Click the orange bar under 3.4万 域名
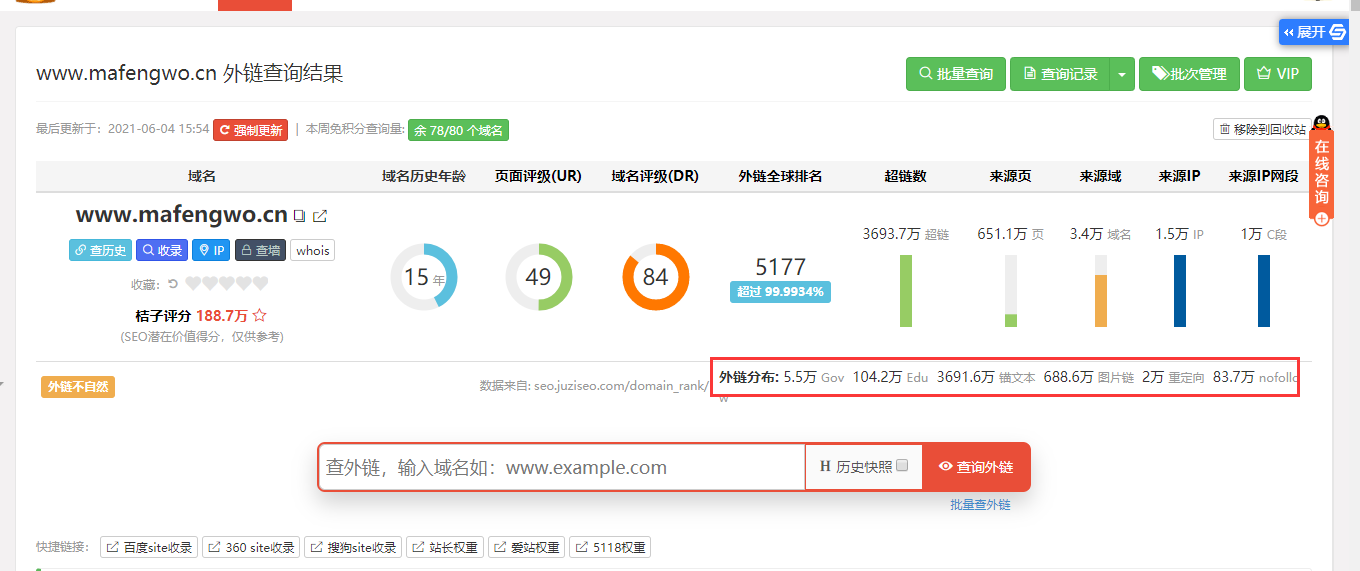This screenshot has width=1360, height=571. click(x=1101, y=300)
